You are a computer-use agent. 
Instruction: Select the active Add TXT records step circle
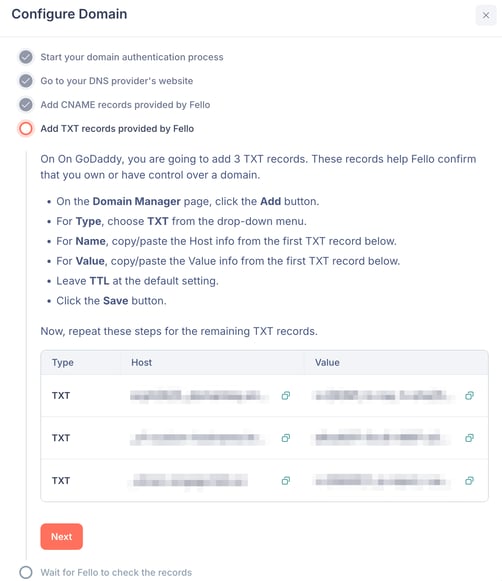coord(26,129)
